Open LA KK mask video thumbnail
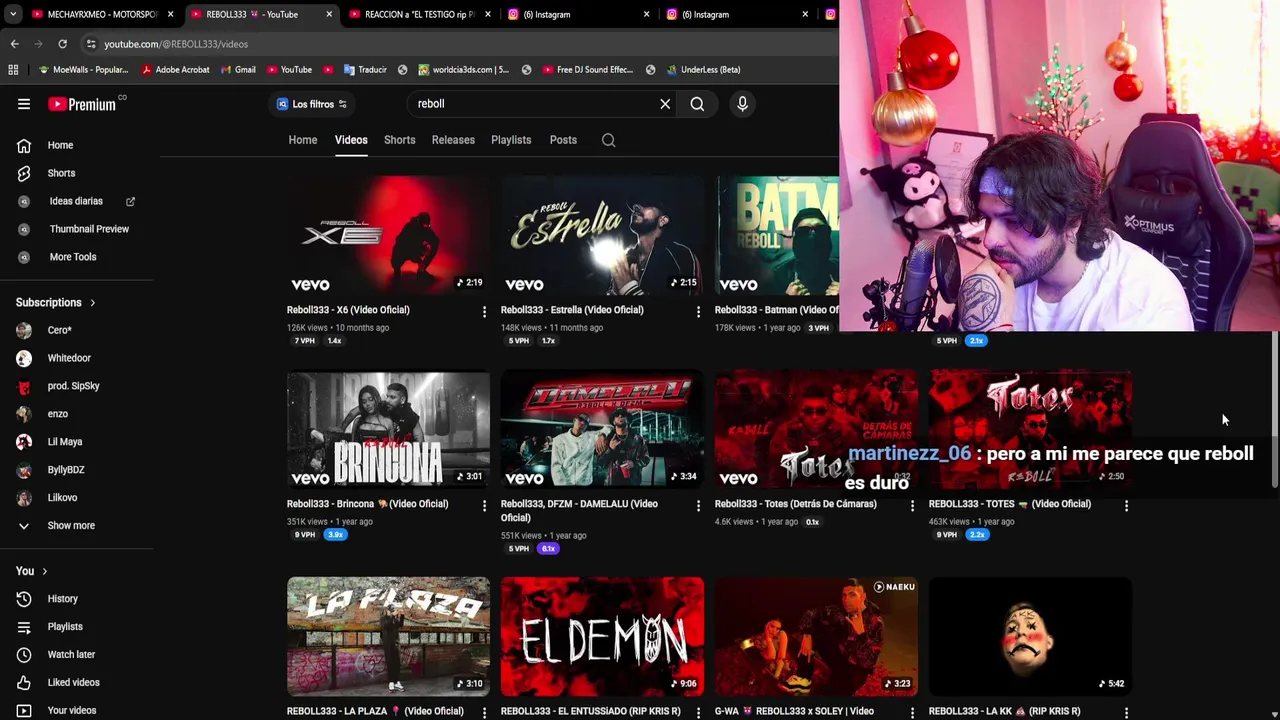Image resolution: width=1280 pixels, height=720 pixels. [x=1030, y=636]
